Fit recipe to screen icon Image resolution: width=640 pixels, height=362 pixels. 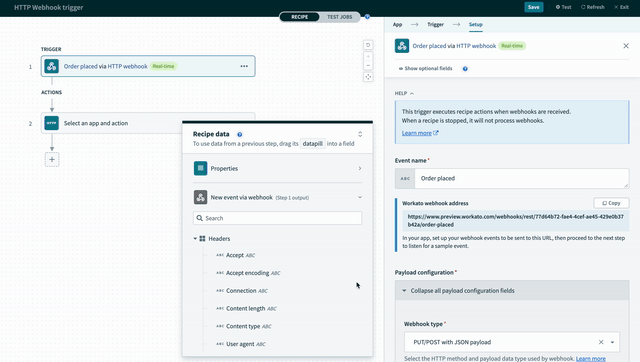click(x=368, y=77)
